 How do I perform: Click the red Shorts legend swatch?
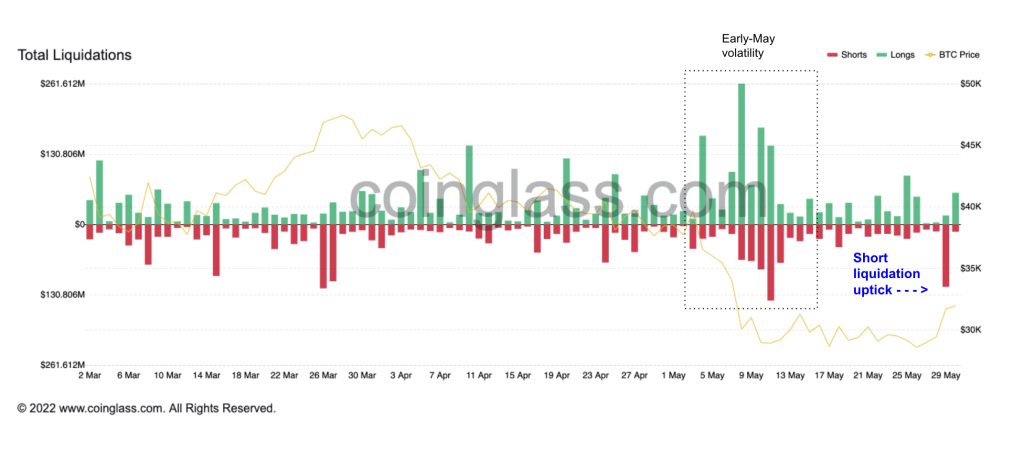click(832, 55)
